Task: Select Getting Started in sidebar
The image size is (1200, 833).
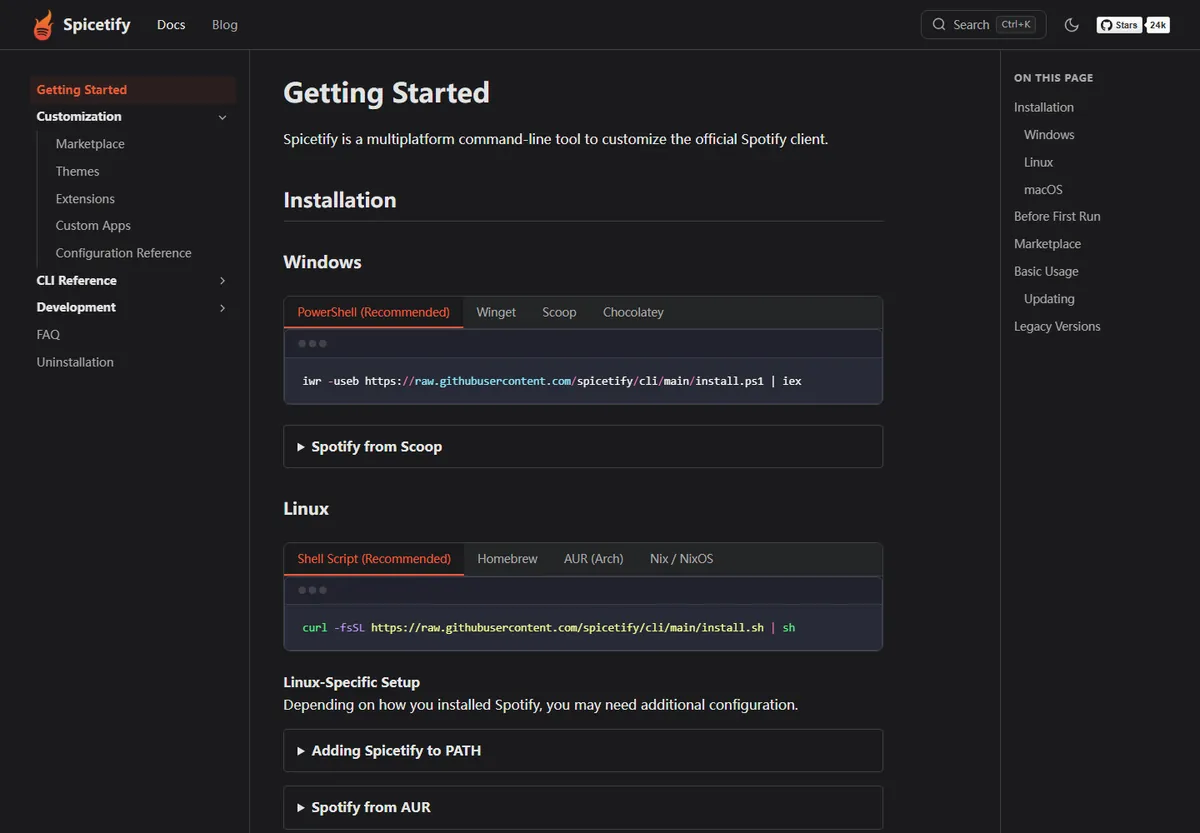Action: 133,90
